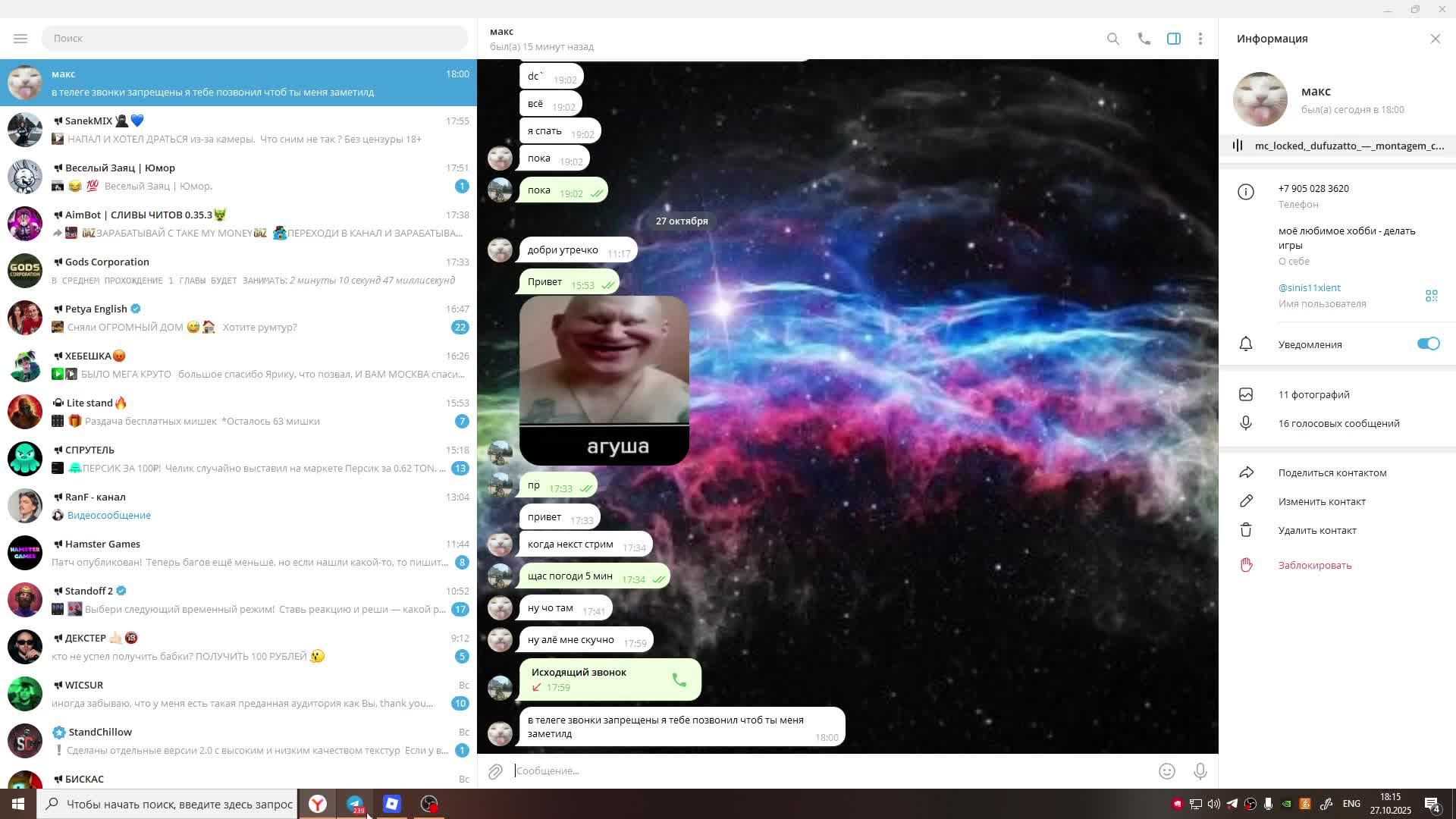Open the @sinis11xlent username link
Image resolution: width=1456 pixels, height=819 pixels.
(x=1309, y=287)
